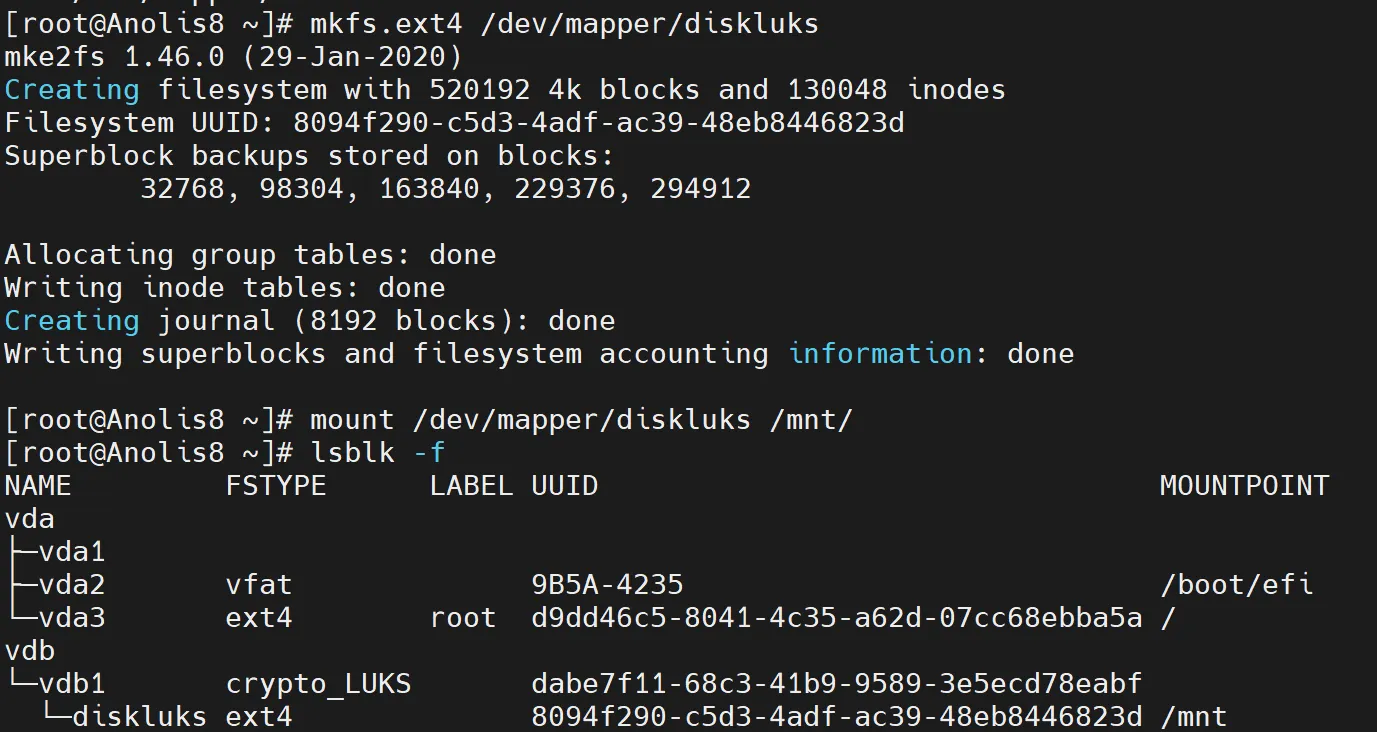Click the MOUNTPOINT column header
The image size is (1377, 732).
point(1244,486)
